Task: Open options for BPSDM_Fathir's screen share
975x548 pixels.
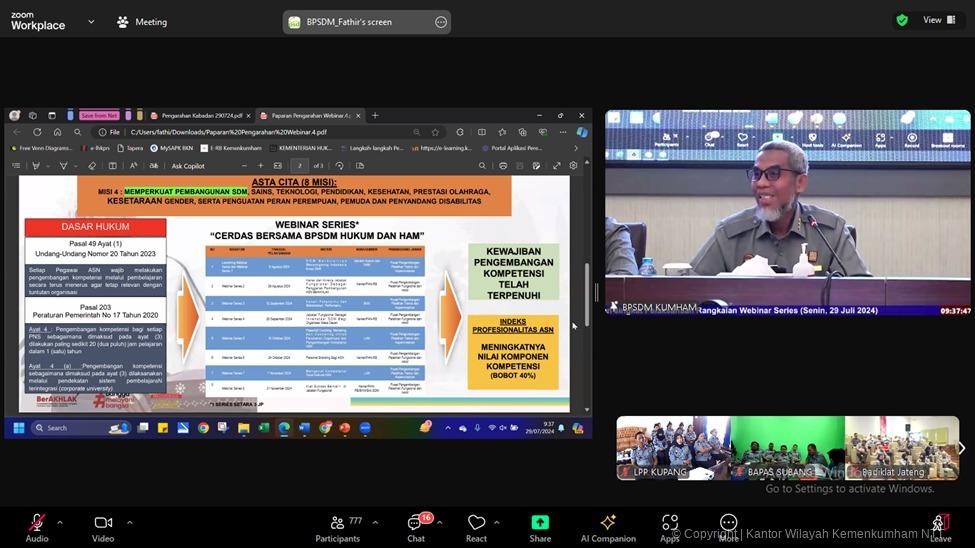Action: (x=440, y=22)
